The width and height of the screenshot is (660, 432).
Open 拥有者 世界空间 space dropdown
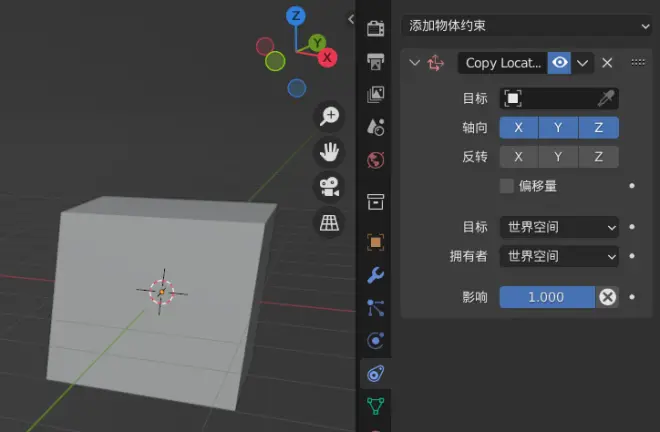[559, 256]
